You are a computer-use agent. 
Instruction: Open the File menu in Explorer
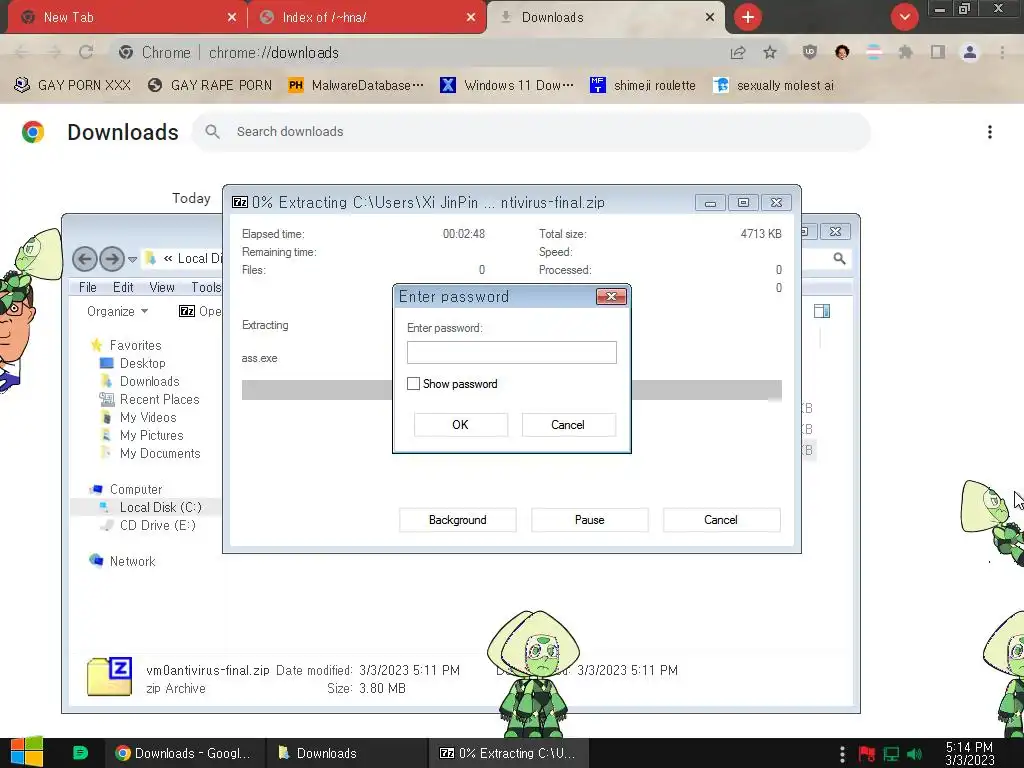88,287
